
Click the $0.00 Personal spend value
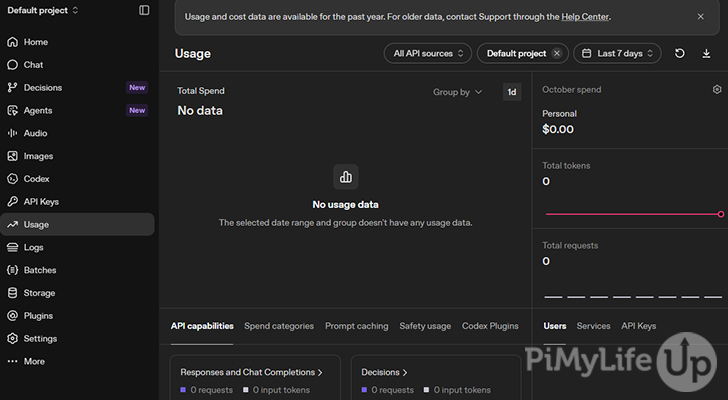tap(558, 129)
